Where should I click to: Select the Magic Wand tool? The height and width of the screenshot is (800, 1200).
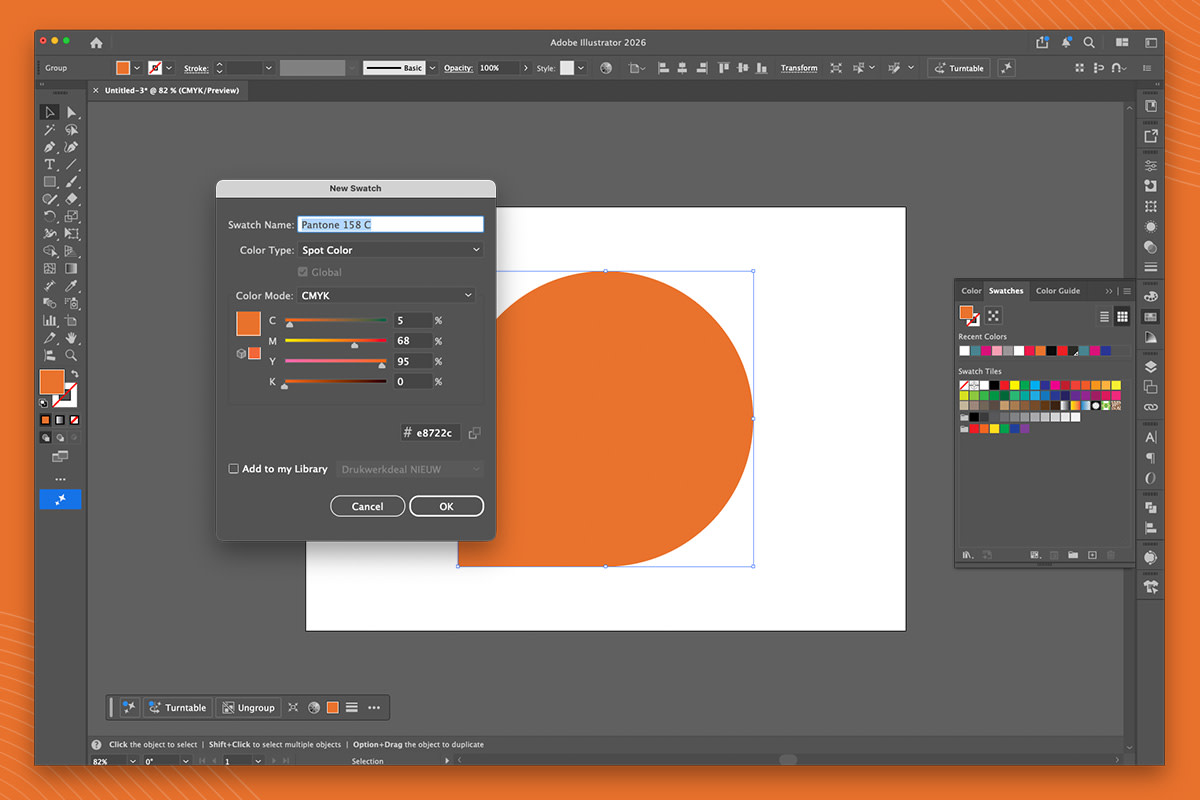click(49, 130)
